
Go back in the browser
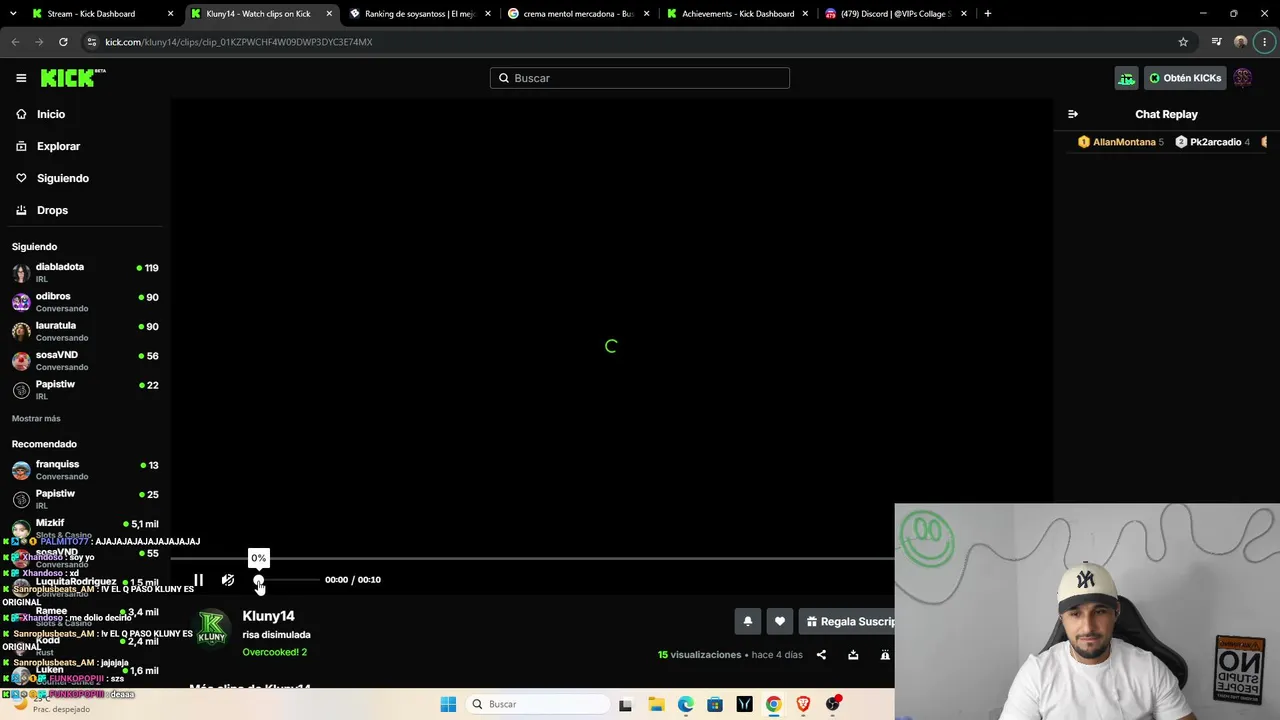(15, 42)
